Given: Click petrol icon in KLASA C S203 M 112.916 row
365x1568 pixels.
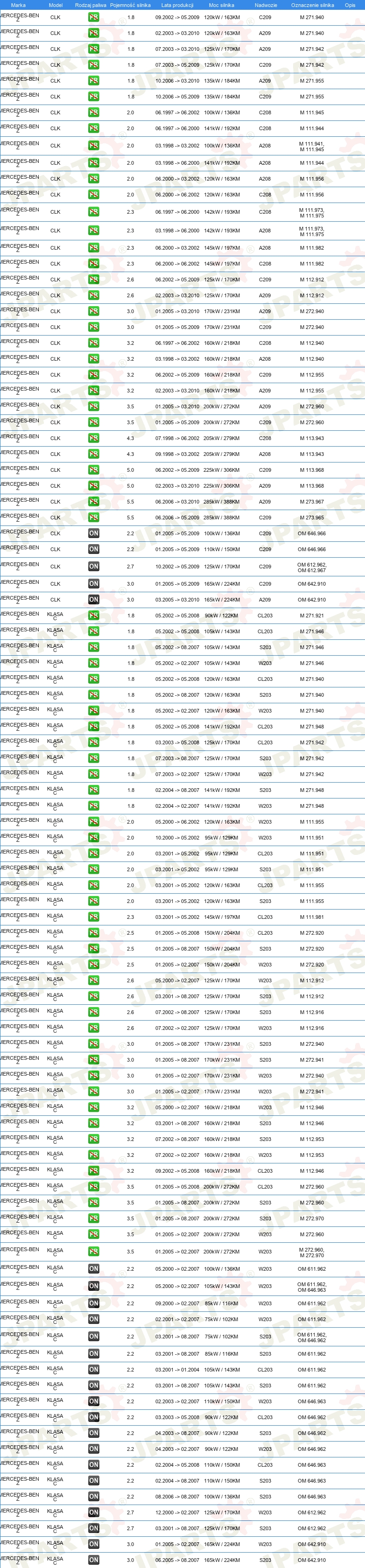Looking at the screenshot, I should (93, 1012).
